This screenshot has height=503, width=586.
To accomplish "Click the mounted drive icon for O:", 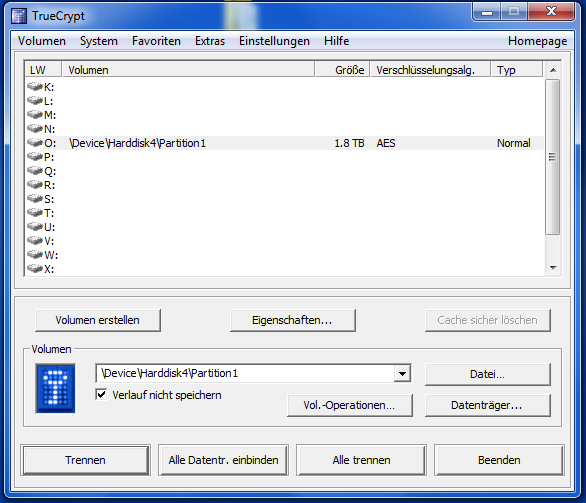I will (35, 143).
